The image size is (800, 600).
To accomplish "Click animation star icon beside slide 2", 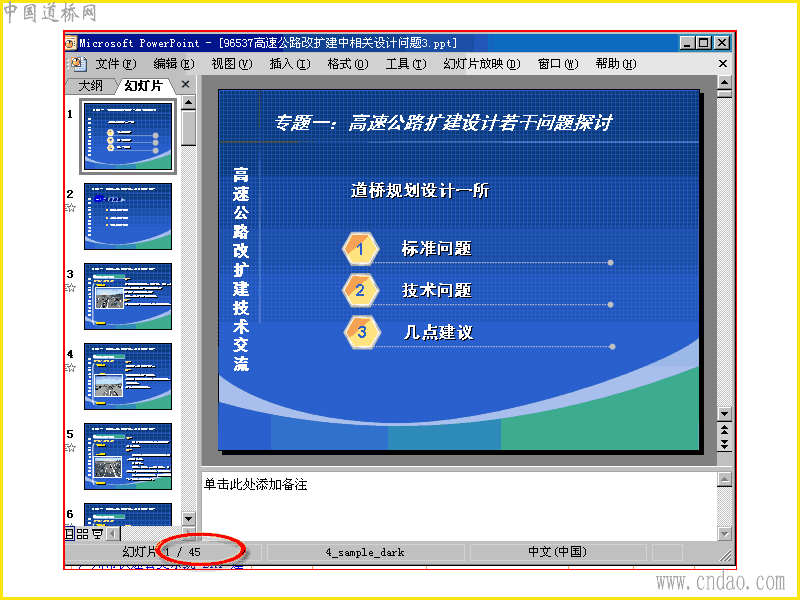I will coord(70,208).
